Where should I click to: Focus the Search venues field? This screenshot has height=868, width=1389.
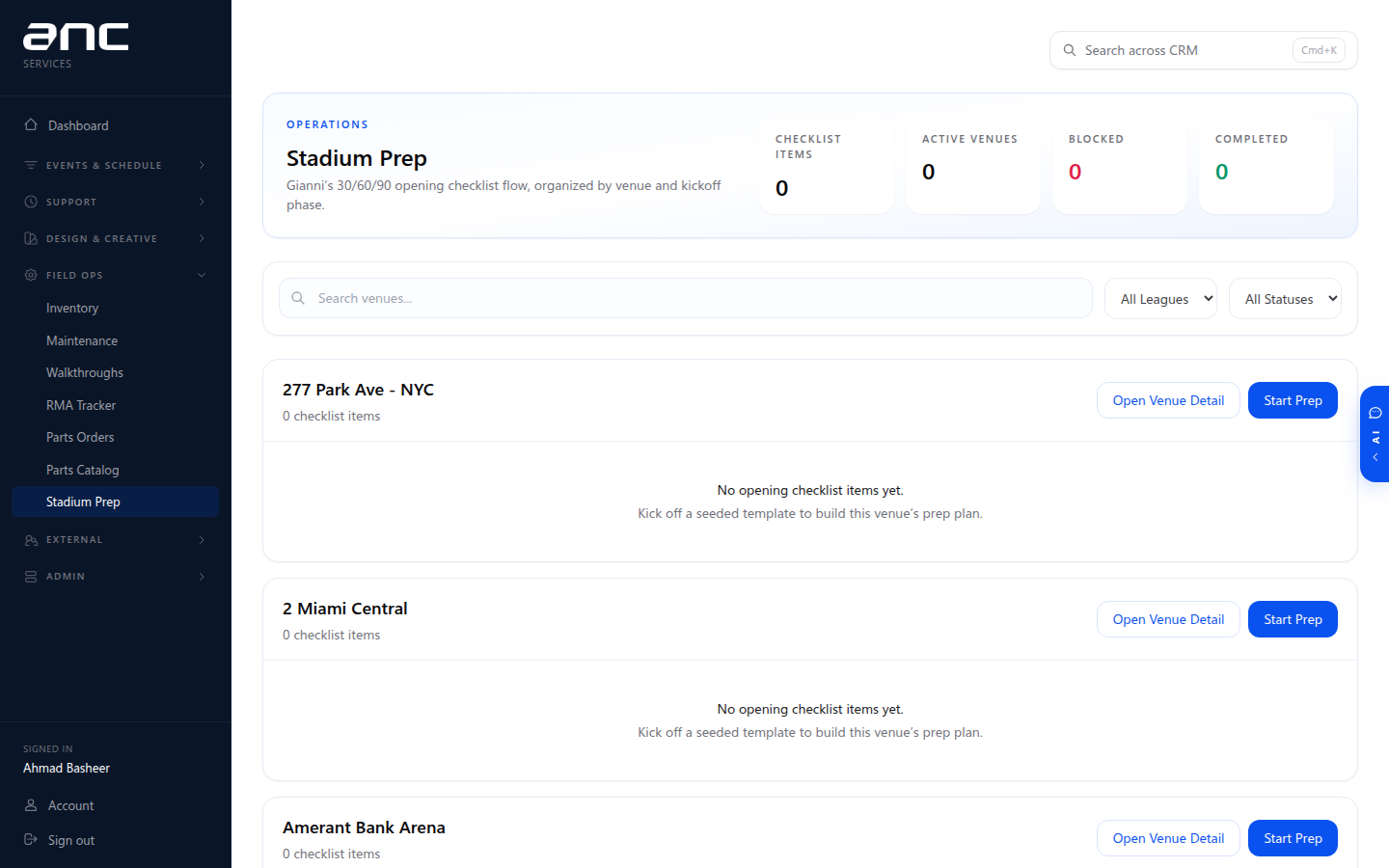[686, 298]
